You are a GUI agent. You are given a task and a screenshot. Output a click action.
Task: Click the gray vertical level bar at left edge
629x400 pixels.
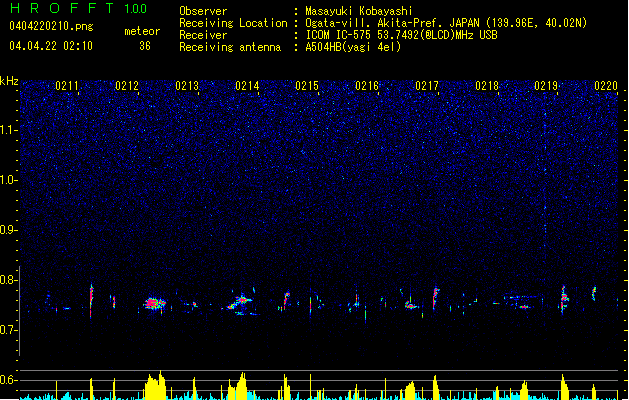tap(20, 311)
